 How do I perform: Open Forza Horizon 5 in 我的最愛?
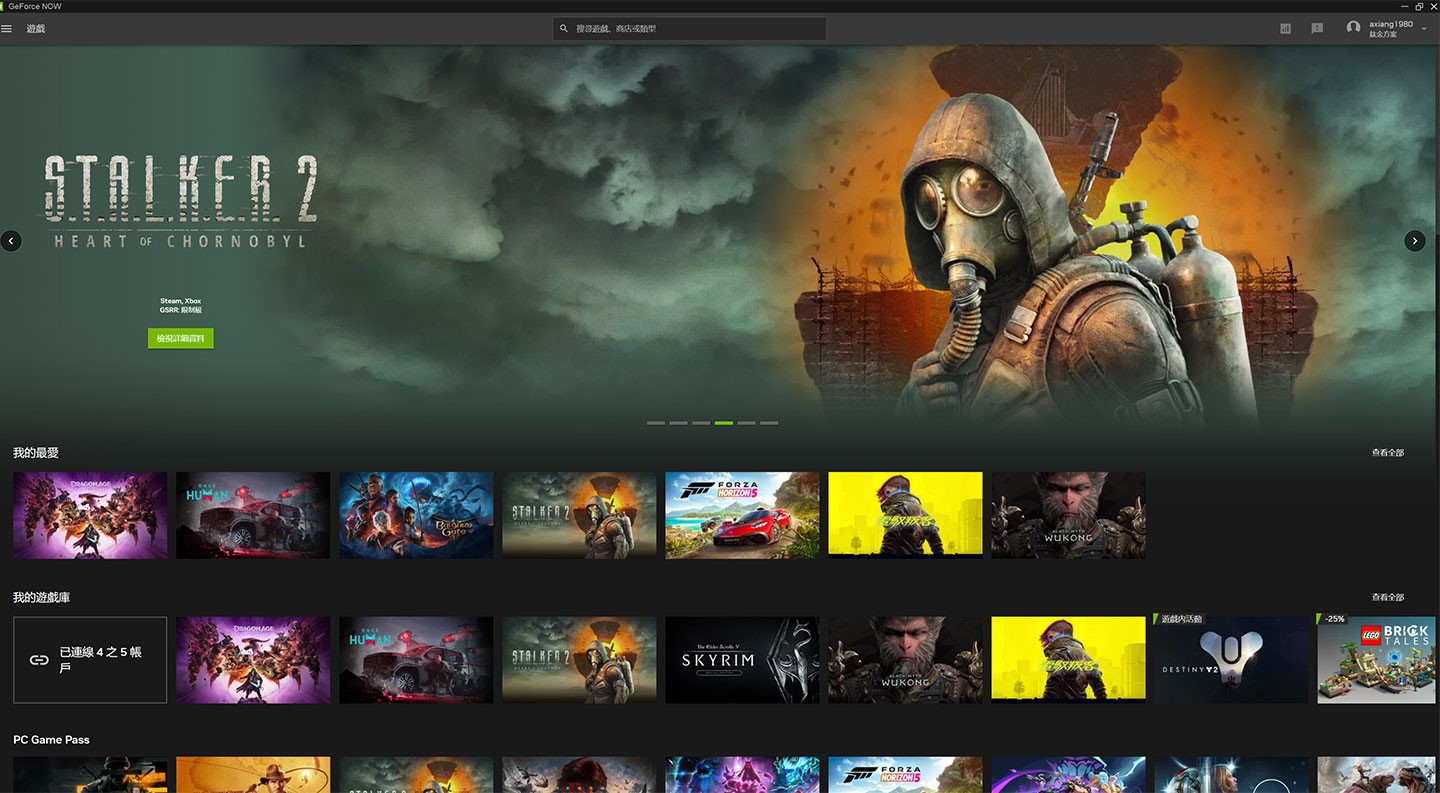click(x=742, y=515)
